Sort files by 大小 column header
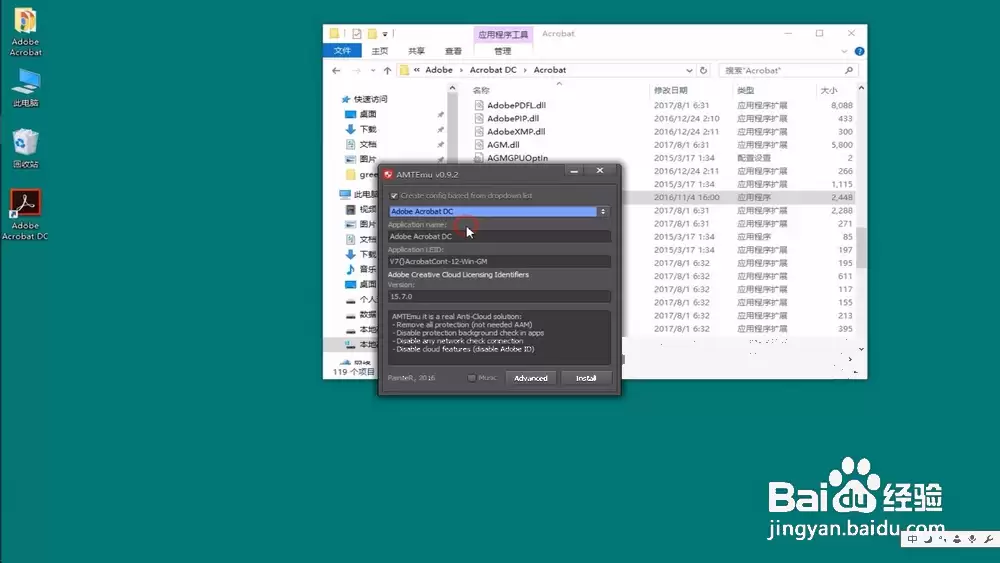The image size is (1000, 563). click(x=828, y=91)
